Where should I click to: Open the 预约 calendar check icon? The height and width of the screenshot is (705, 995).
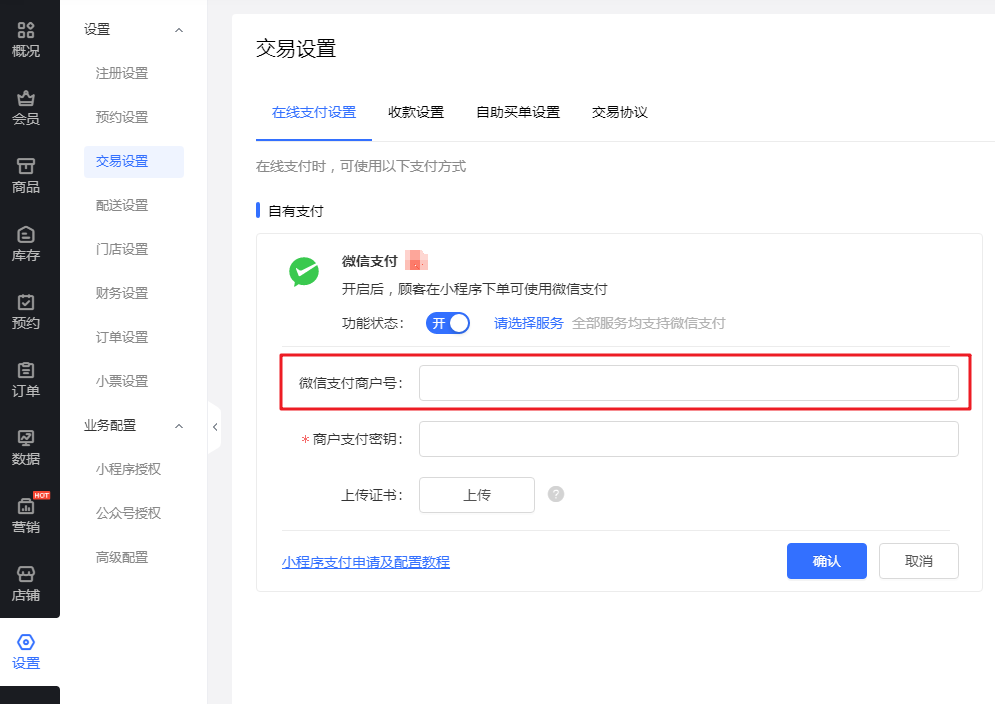point(26,302)
